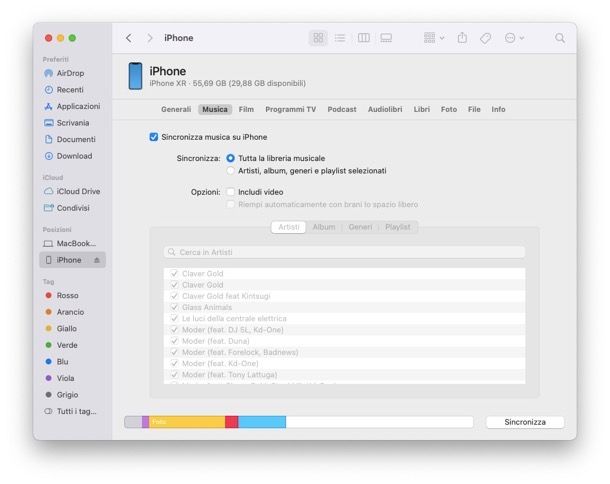Toggle Sincronizza musica su iPhone checkbox
Image resolution: width=610 pixels, height=484 pixels.
pos(154,137)
